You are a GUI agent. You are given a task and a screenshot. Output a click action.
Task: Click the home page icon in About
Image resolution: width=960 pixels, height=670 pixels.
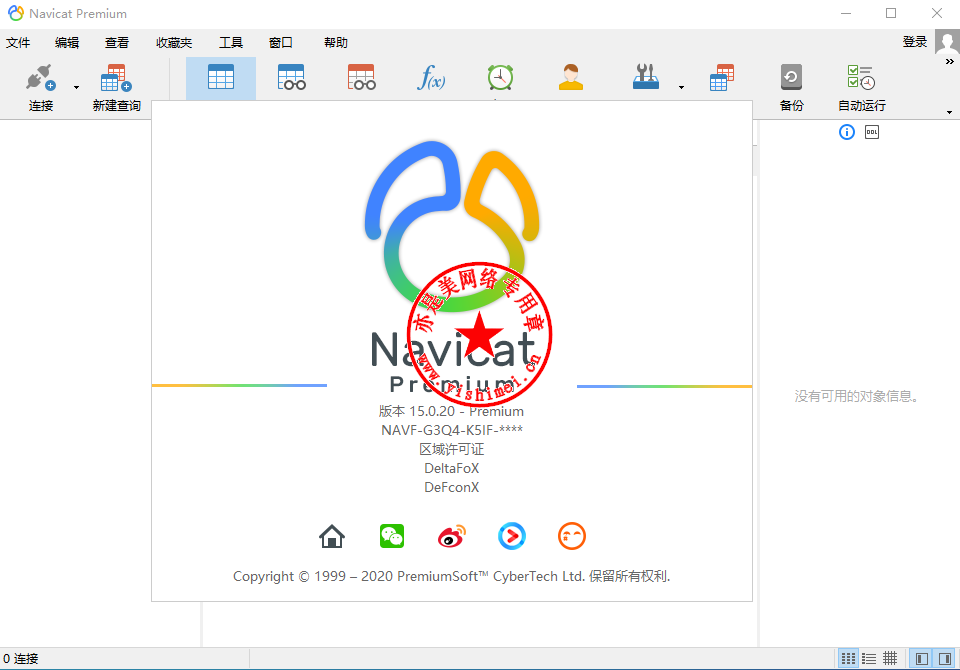tap(332, 536)
